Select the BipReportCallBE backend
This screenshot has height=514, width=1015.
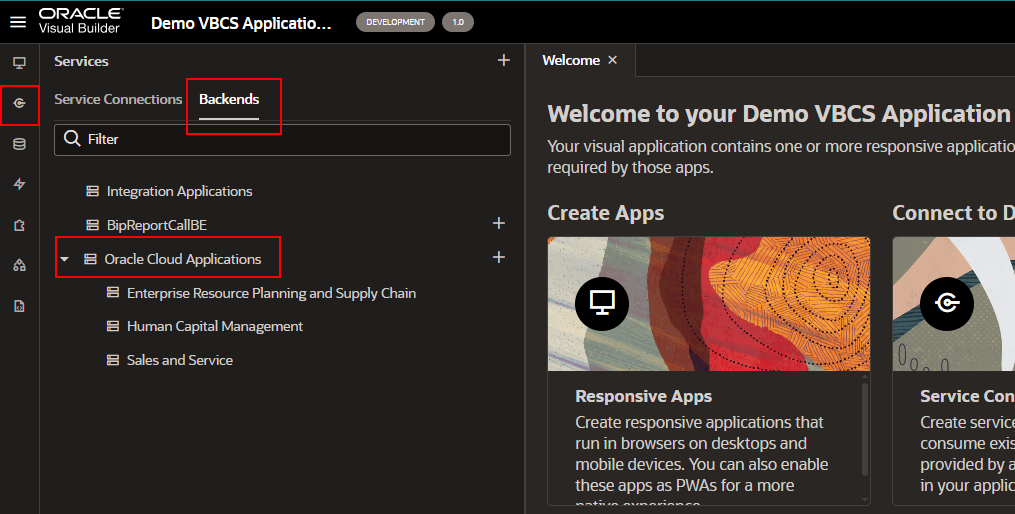point(157,225)
